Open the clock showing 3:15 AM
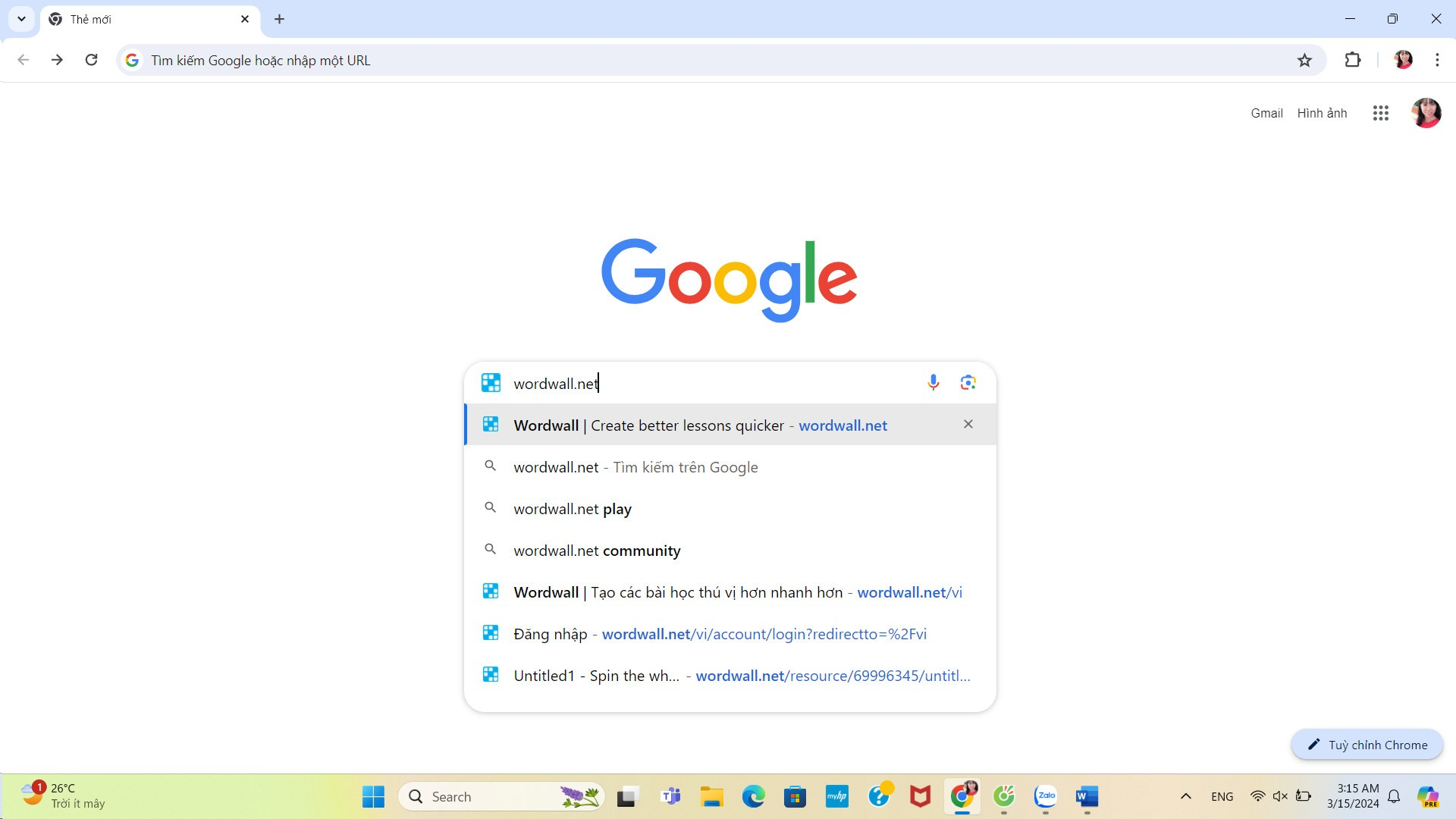The image size is (1456, 819). (x=1352, y=796)
